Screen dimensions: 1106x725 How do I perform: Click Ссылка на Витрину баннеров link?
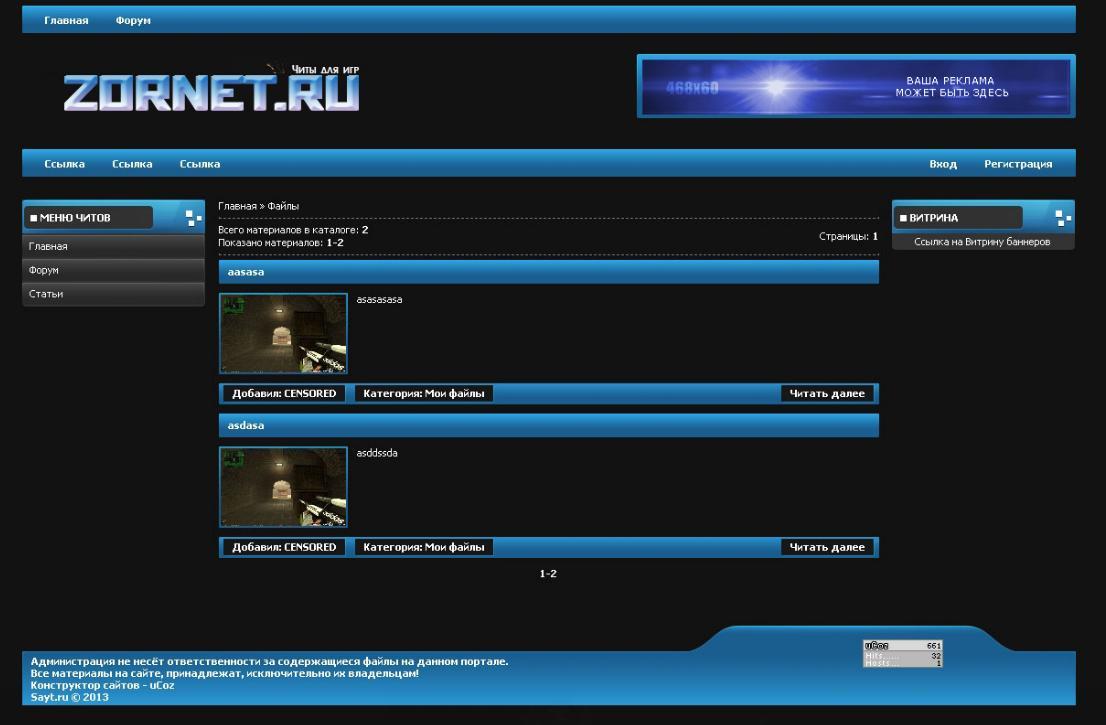pyautogui.click(x=982, y=242)
